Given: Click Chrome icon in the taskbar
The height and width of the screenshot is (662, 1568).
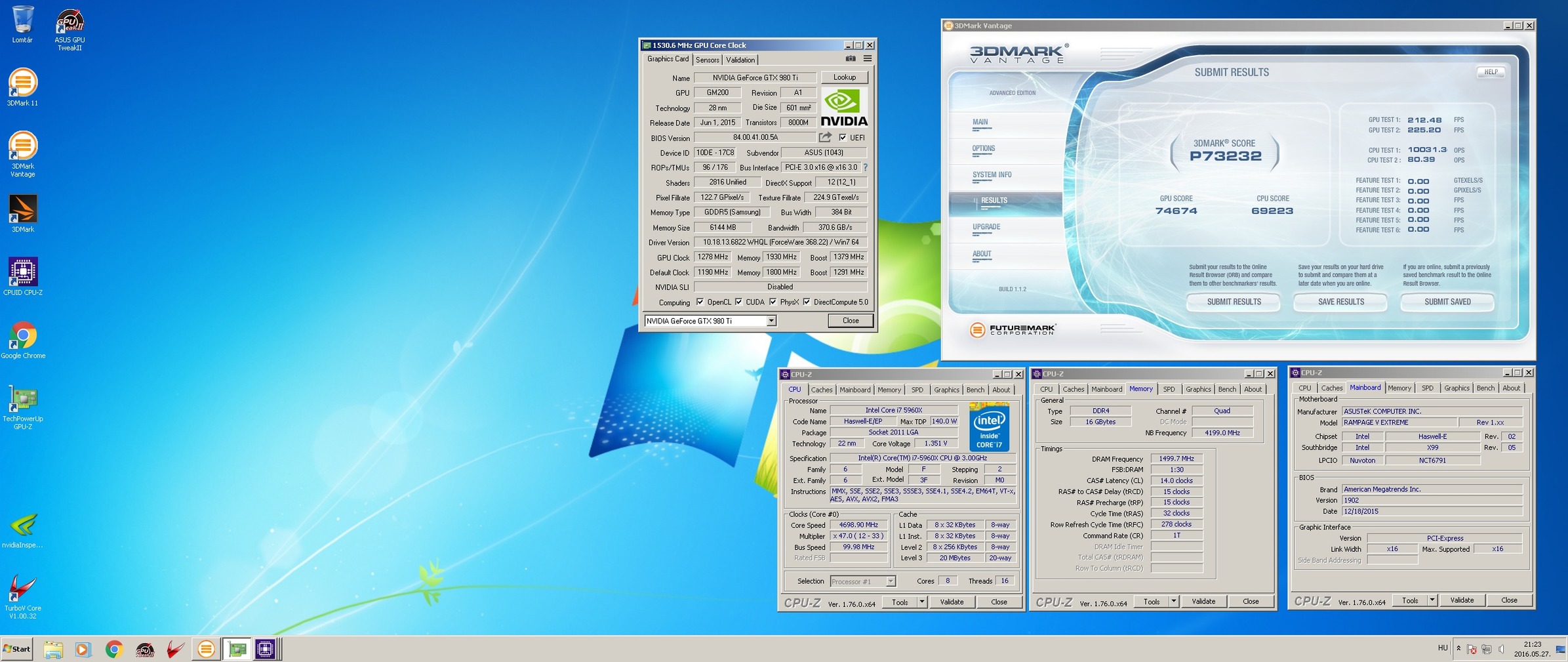Looking at the screenshot, I should pos(114,650).
